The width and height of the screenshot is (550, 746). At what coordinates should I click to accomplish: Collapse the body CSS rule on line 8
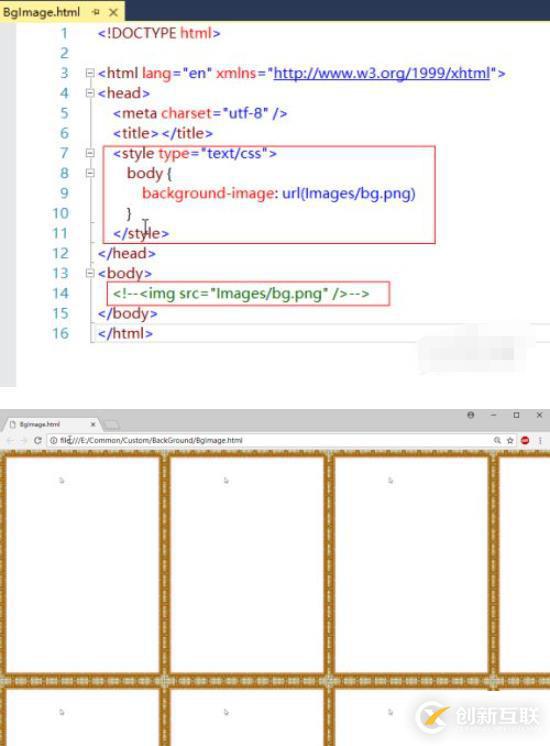coord(90,173)
